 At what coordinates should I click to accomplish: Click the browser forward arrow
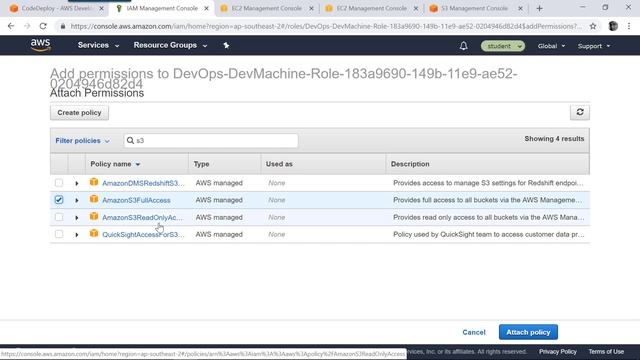click(27, 26)
